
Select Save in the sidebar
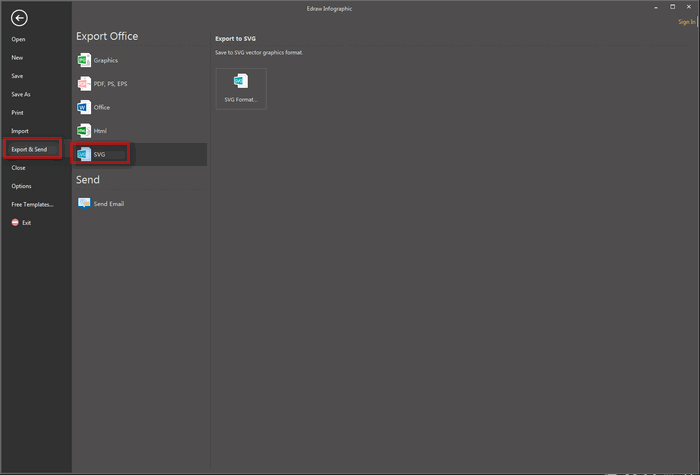click(17, 76)
